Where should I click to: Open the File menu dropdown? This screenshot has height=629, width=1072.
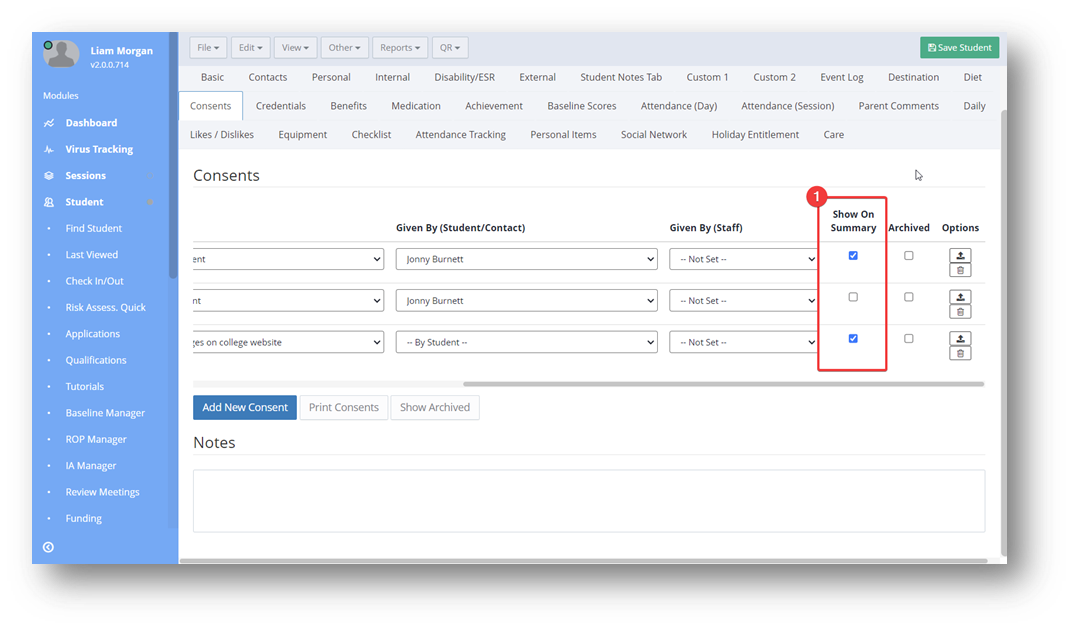click(x=208, y=48)
